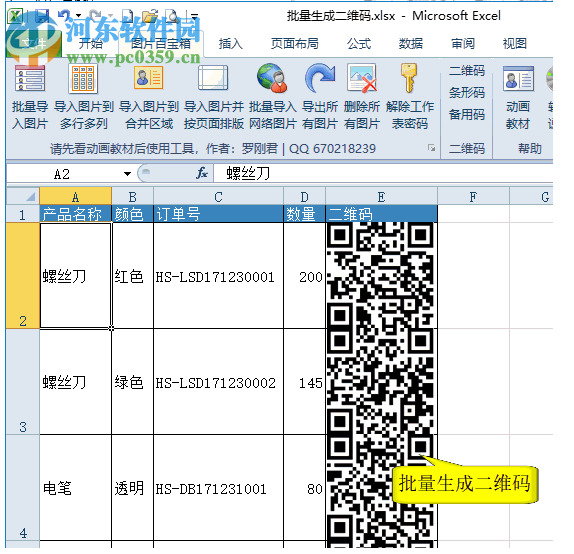The width and height of the screenshot is (574, 554).
Task: Switch to the 页面布局 tab
Action: click(294, 44)
